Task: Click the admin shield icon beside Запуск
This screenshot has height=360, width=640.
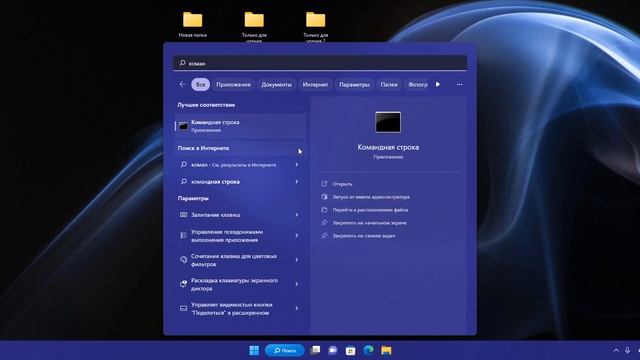Action: (324, 197)
